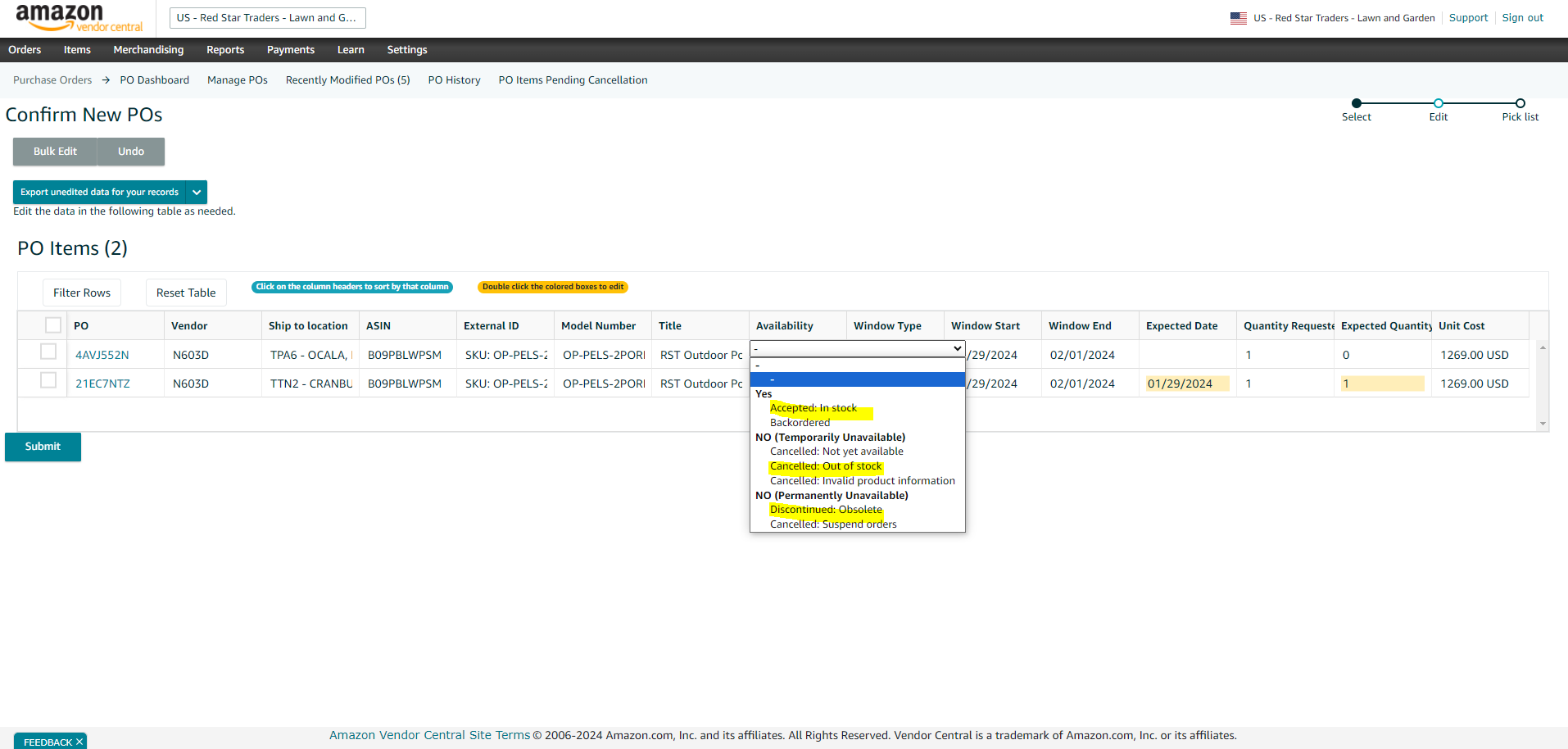This screenshot has height=749, width=1568.
Task: Choose 'Cancelled: Invalid product information' option
Action: tap(863, 481)
